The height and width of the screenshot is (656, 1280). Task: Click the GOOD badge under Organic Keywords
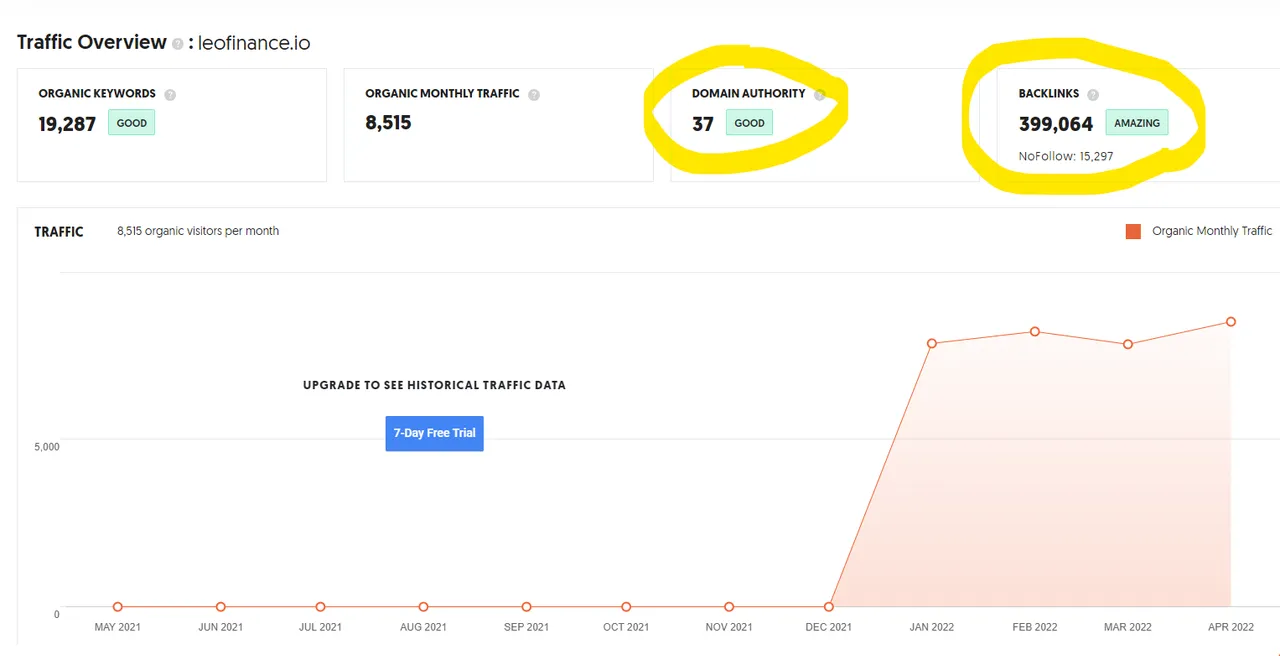click(x=132, y=123)
